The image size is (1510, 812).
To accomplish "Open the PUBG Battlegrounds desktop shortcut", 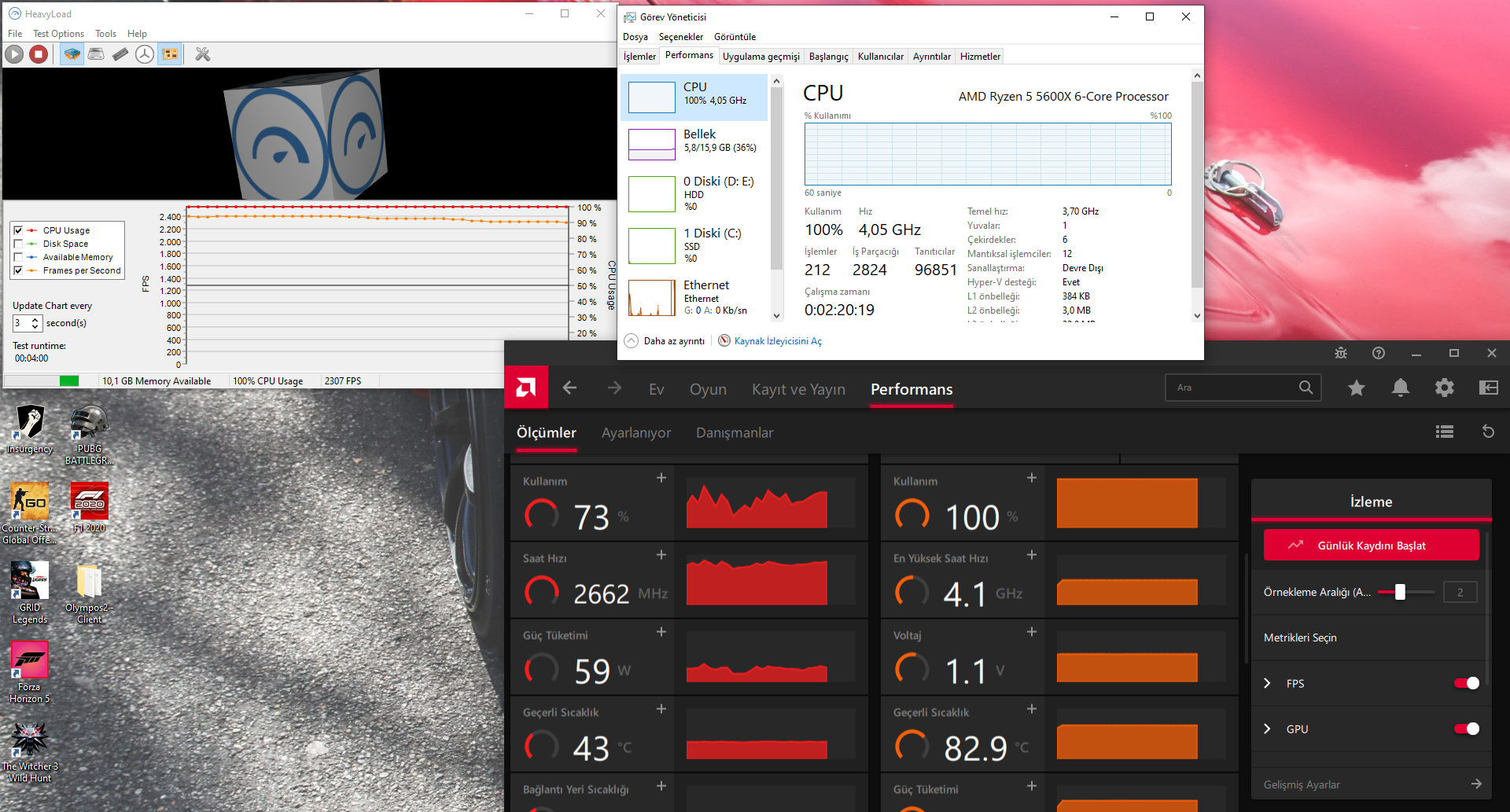I will tap(89, 435).
